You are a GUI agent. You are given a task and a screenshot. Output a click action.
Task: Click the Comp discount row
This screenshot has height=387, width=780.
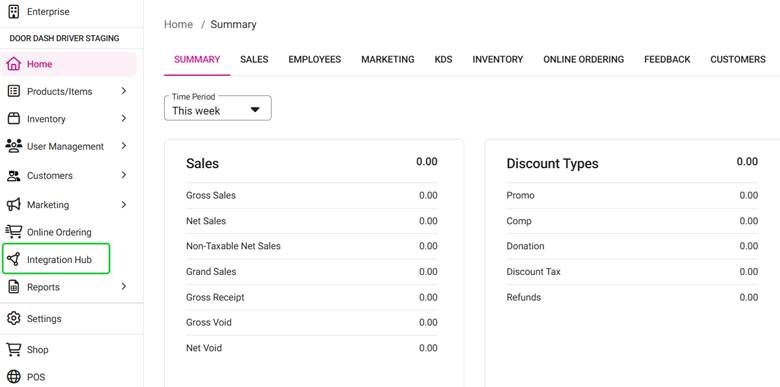(x=632, y=221)
